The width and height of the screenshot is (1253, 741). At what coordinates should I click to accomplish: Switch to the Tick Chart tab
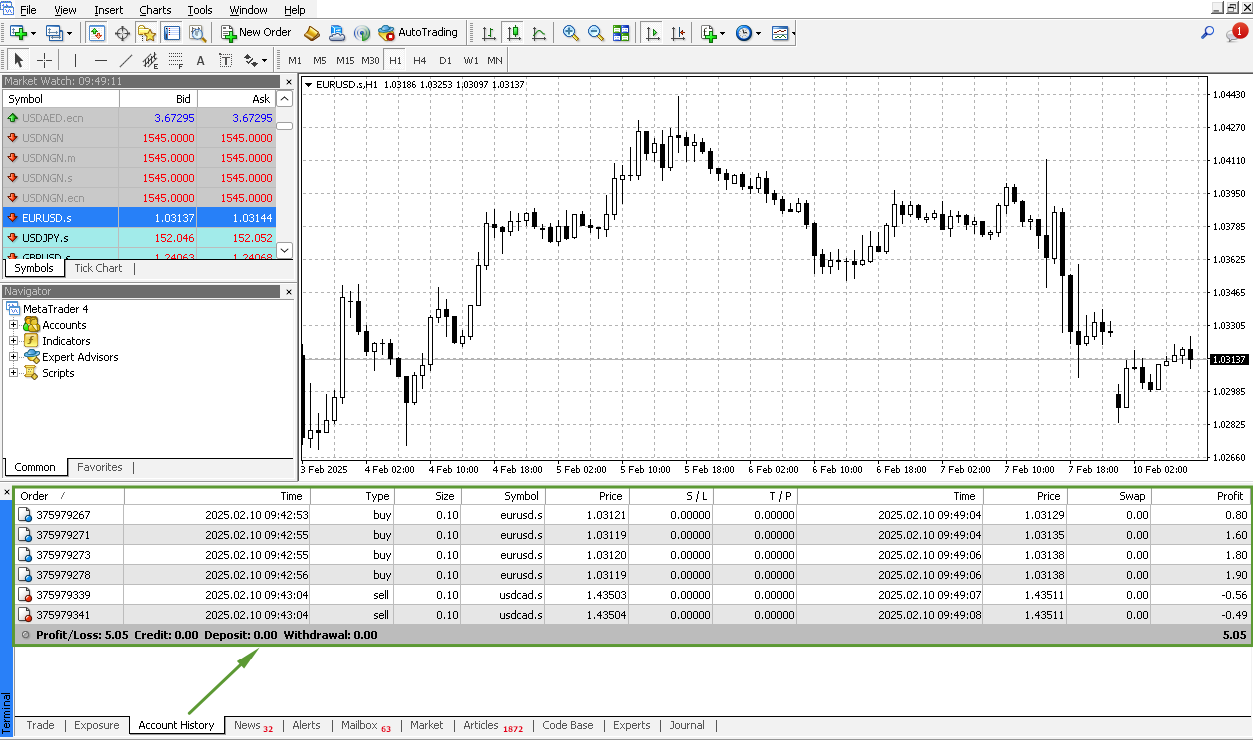98,268
